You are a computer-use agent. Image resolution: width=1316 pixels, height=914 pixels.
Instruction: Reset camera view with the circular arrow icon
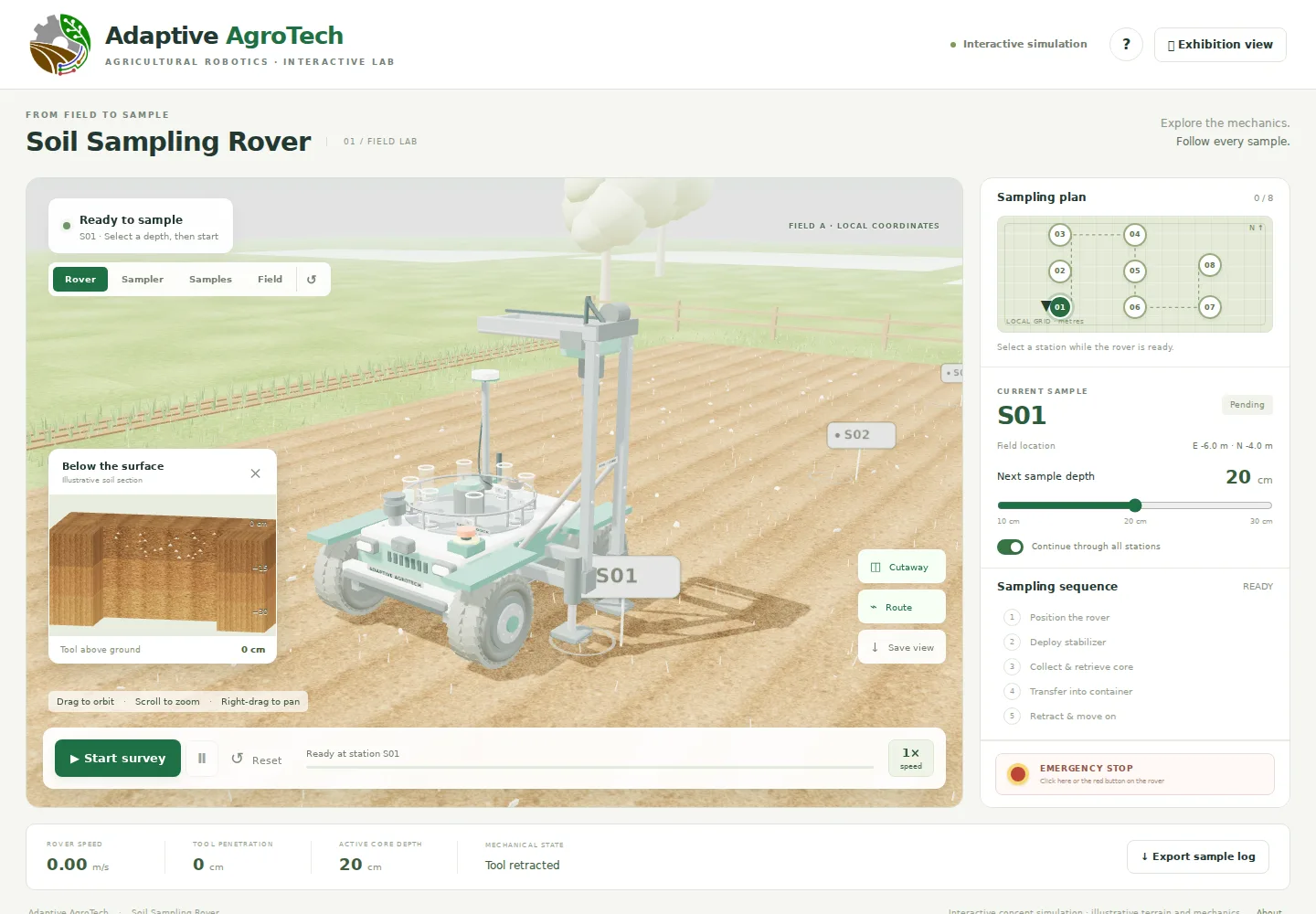(312, 279)
